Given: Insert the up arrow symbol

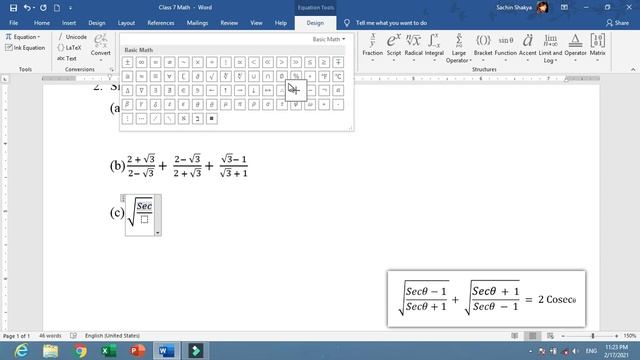Looking at the screenshot, I should (x=225, y=90).
